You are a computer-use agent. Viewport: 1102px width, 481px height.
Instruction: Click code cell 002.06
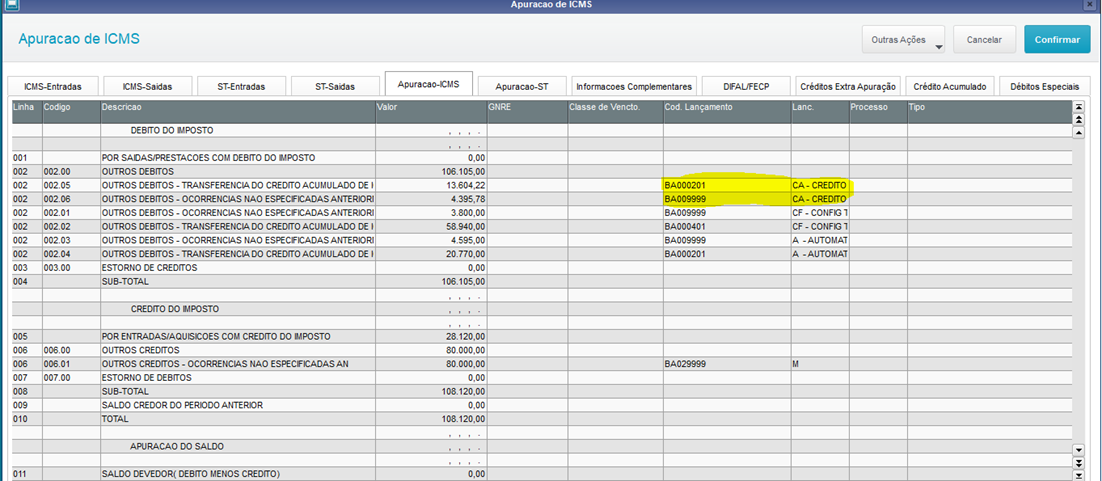(71, 198)
